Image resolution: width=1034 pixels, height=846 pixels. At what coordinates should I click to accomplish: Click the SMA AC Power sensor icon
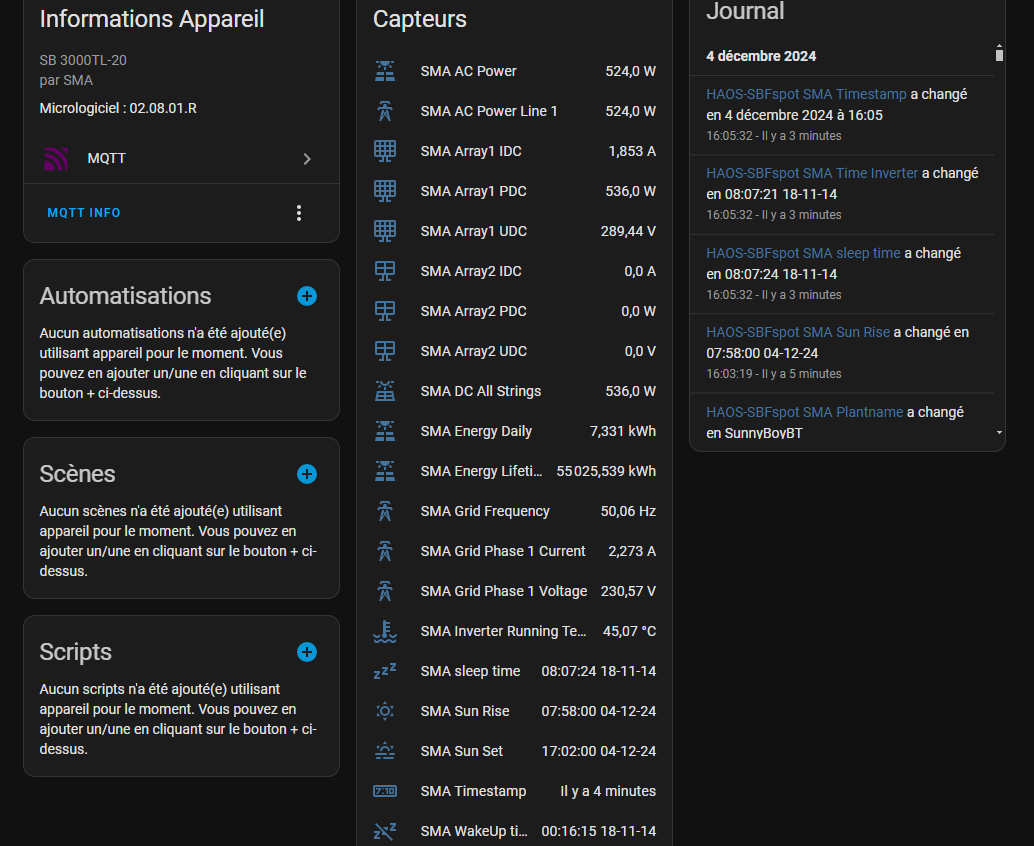385,71
